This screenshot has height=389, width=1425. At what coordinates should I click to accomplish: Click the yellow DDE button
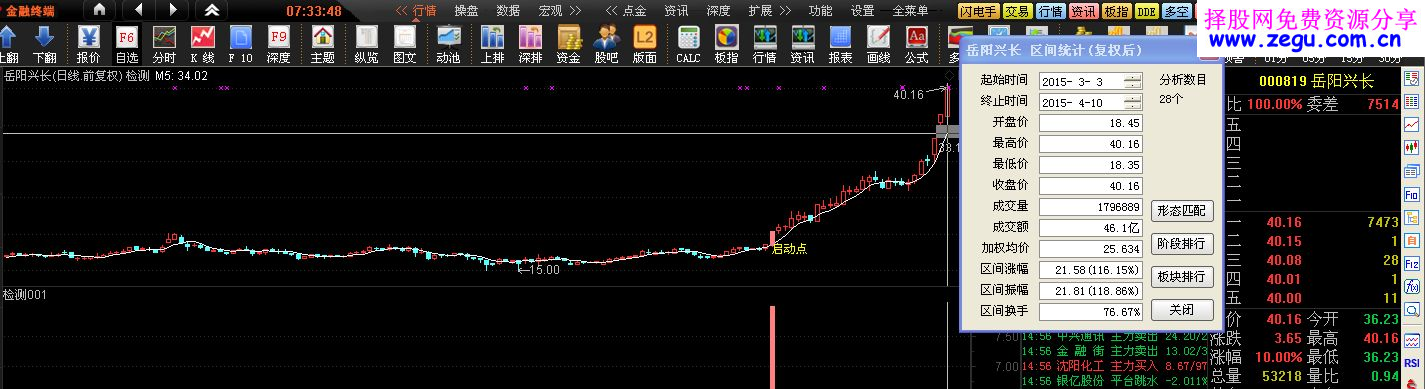click(x=1146, y=12)
